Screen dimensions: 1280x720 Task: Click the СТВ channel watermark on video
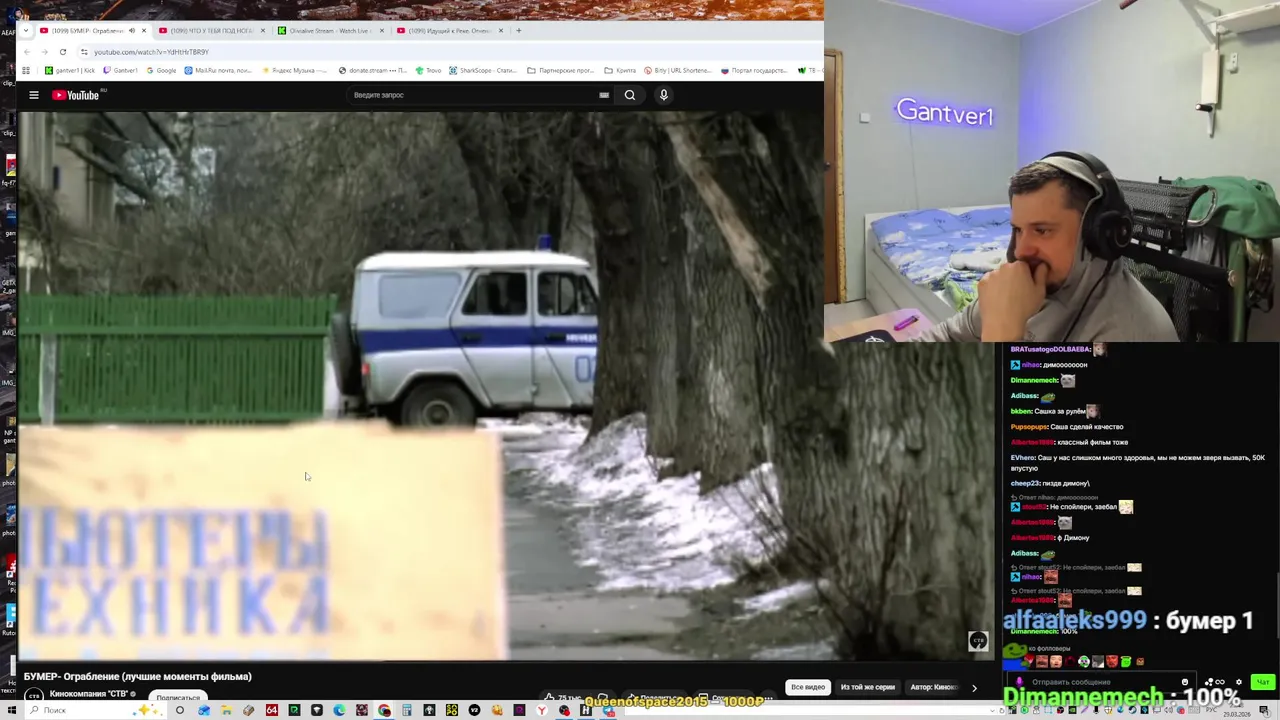click(978, 641)
